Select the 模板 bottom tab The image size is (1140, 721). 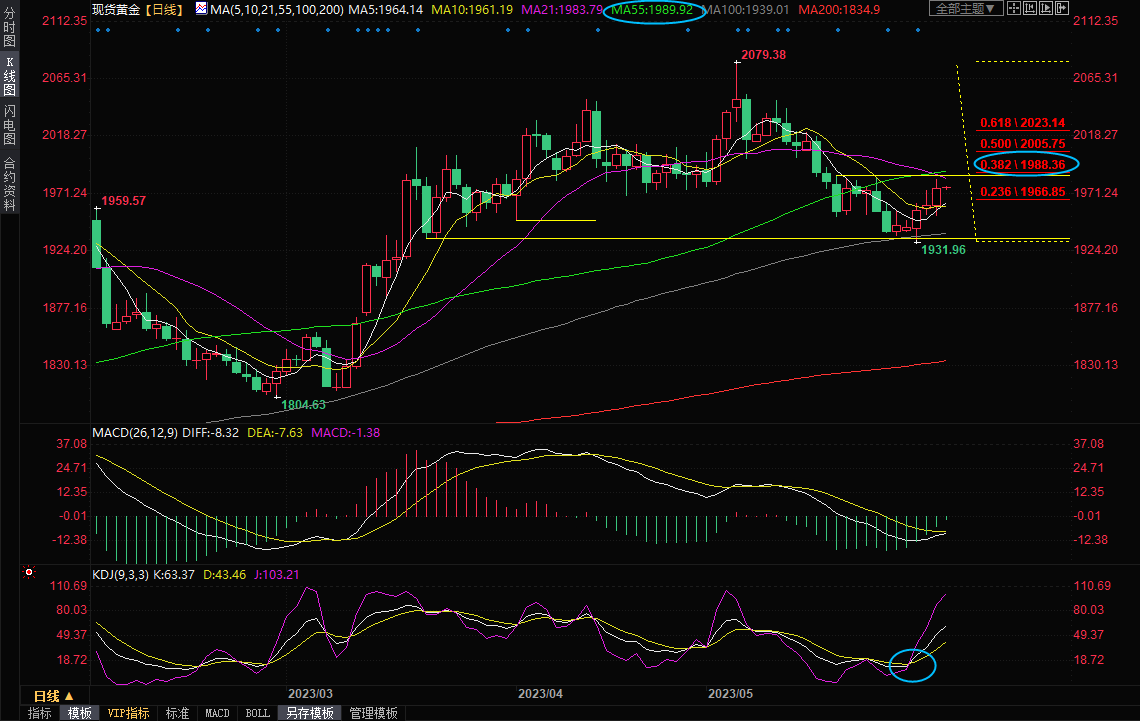click(x=80, y=713)
